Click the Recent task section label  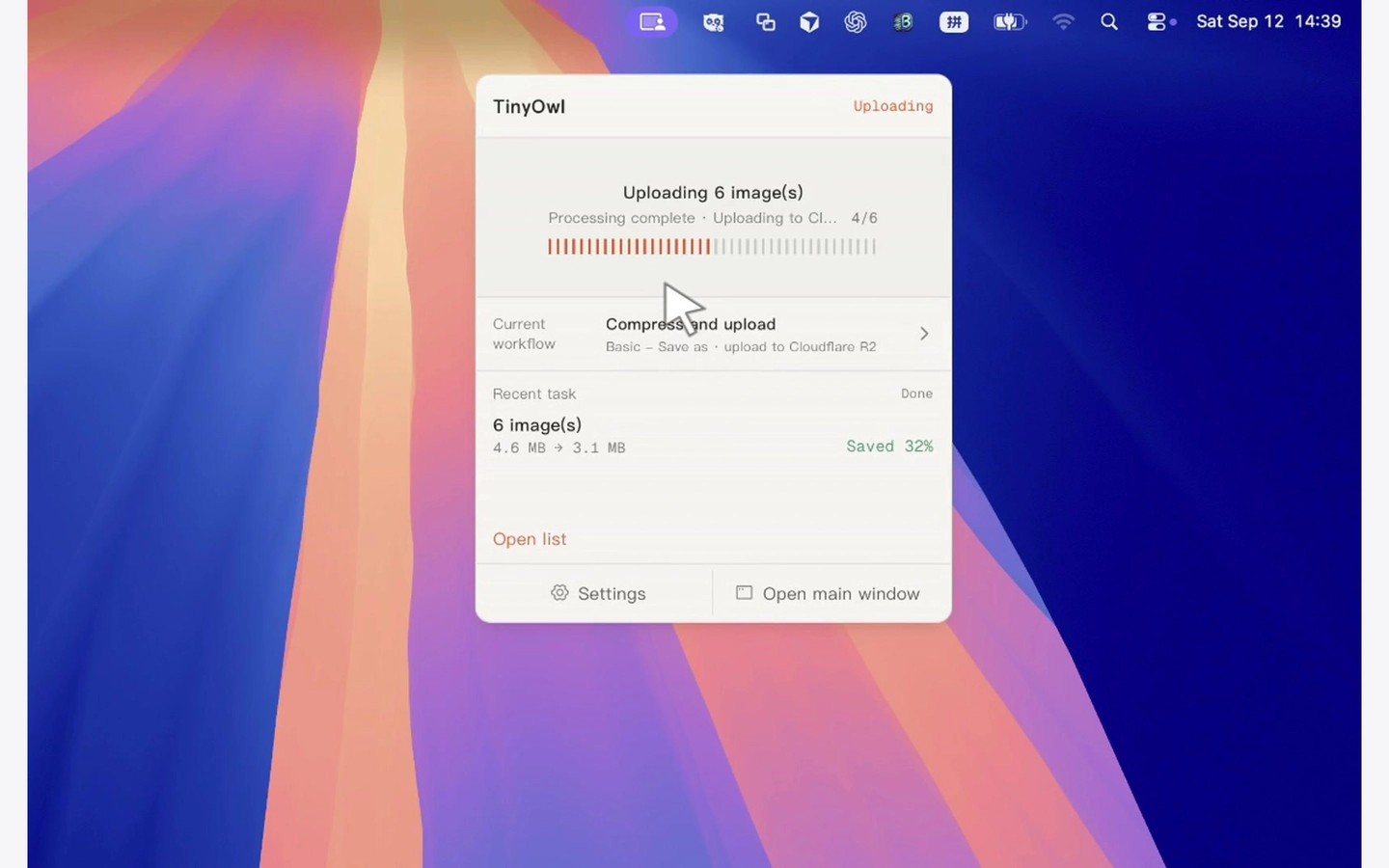tap(534, 393)
